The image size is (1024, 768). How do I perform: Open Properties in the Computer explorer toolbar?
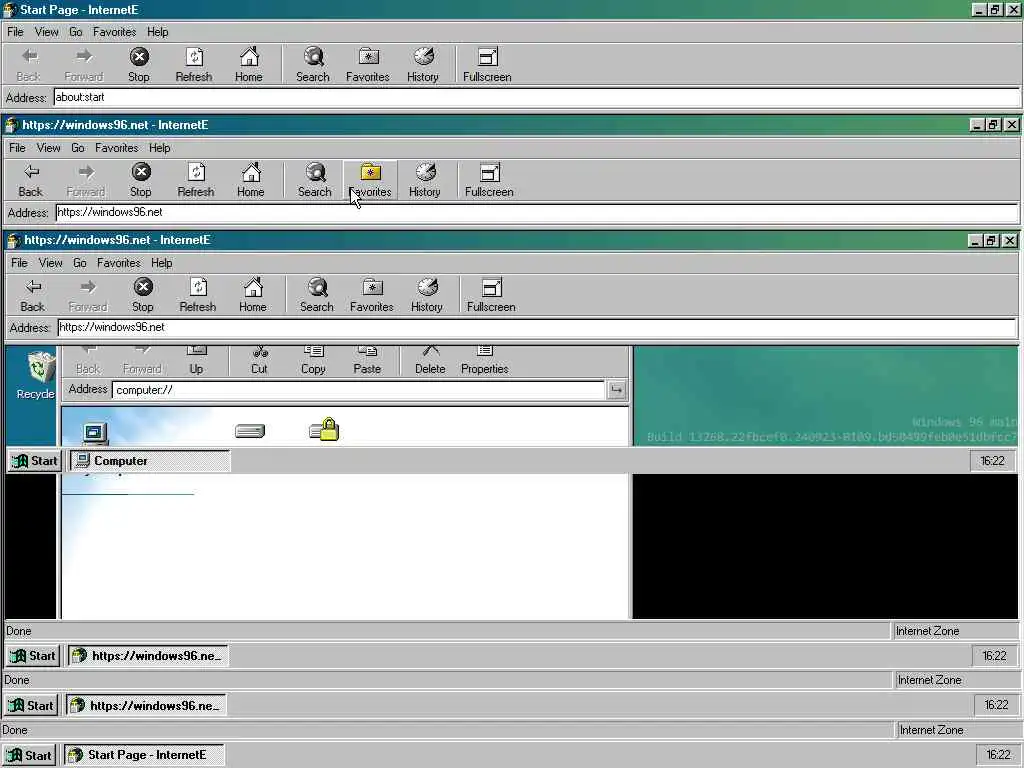485,361
